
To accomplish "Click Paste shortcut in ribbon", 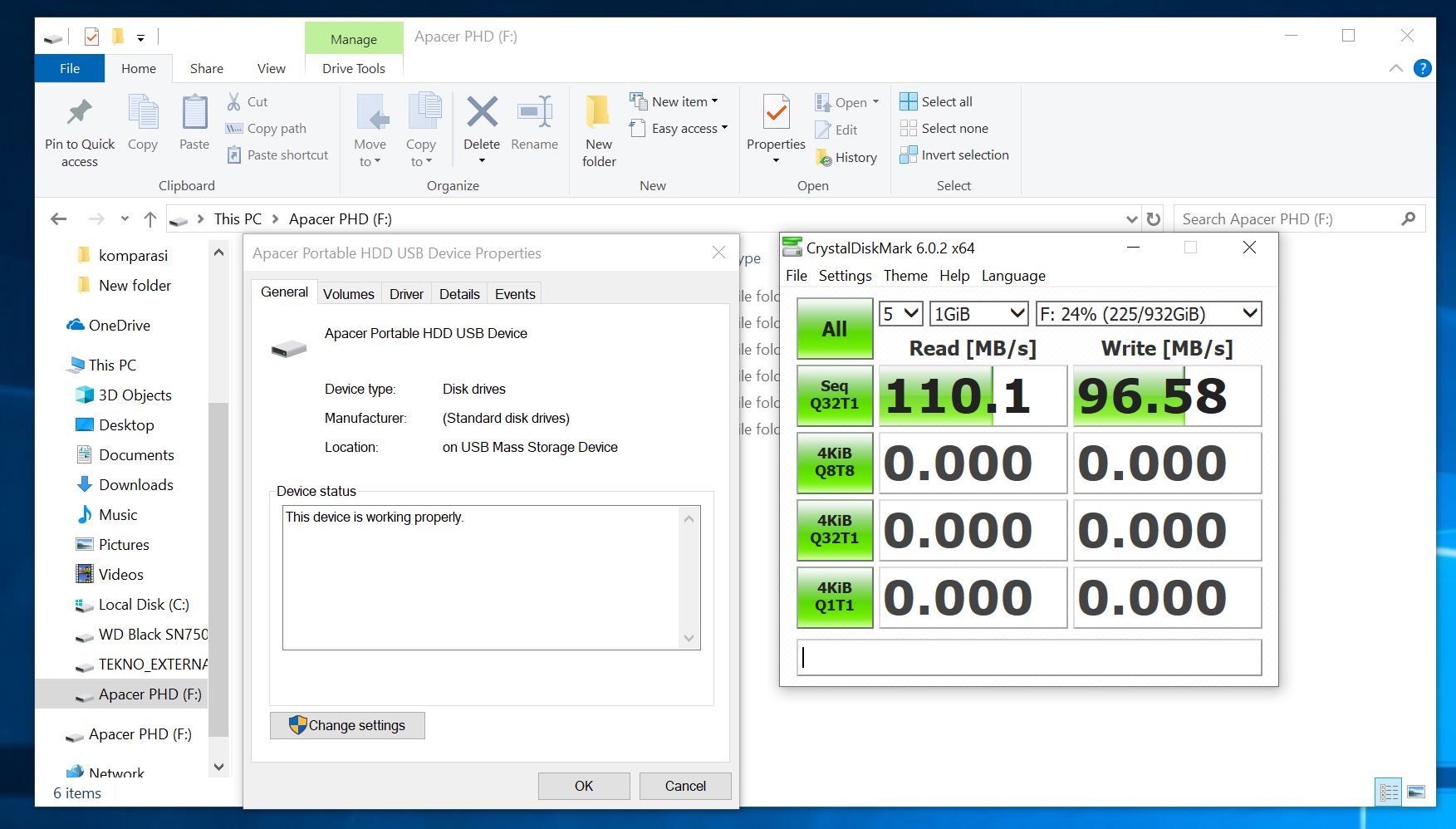I will (x=278, y=155).
